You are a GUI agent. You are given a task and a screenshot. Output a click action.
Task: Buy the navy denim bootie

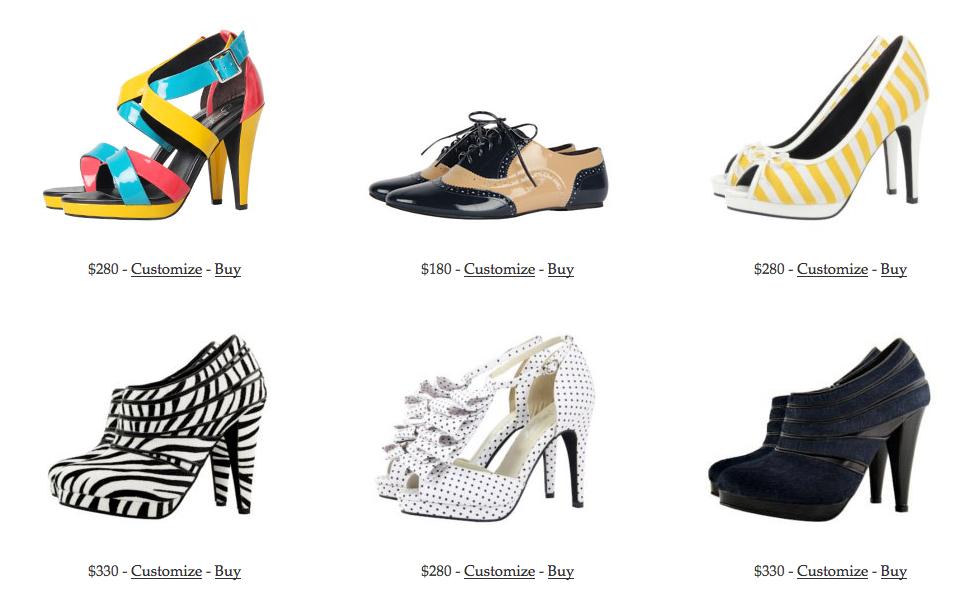click(893, 572)
